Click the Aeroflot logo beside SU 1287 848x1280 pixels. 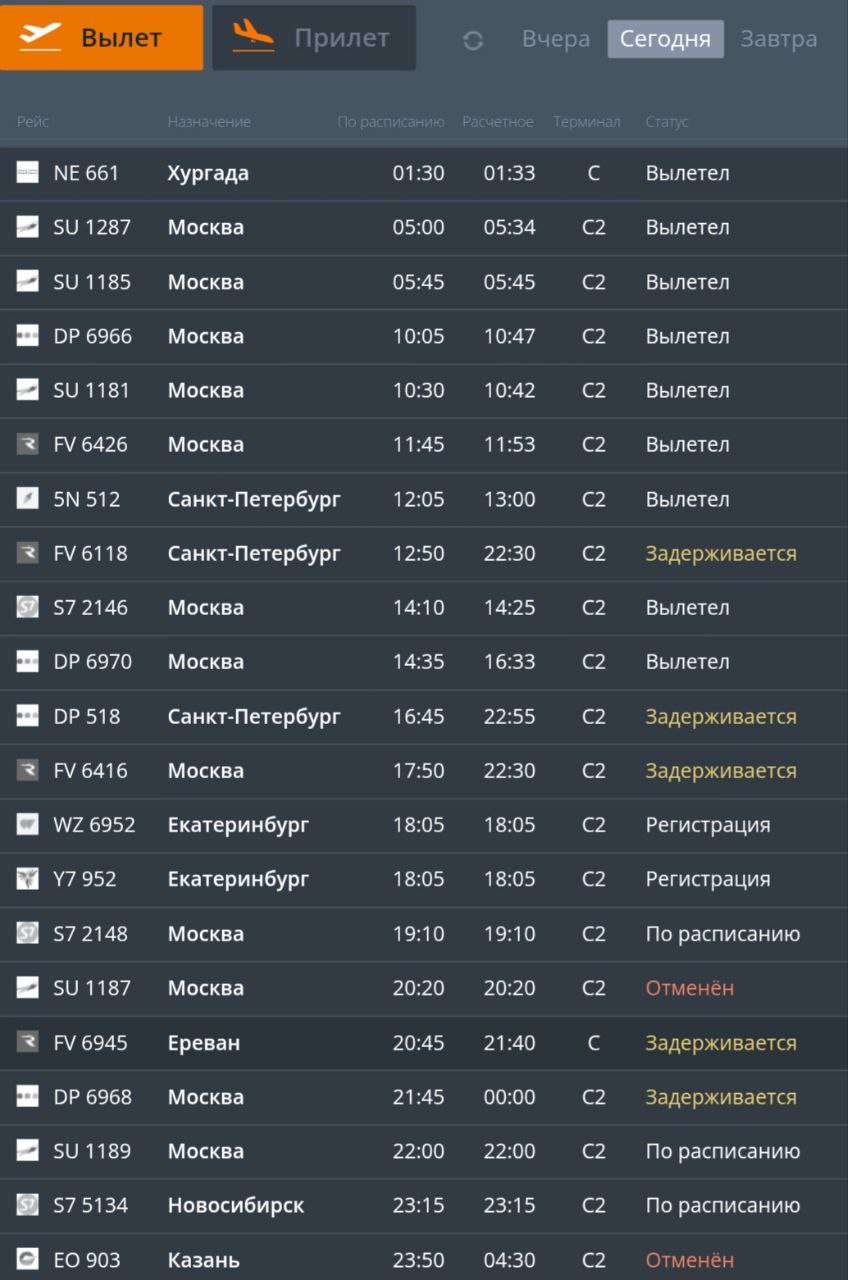coord(27,227)
